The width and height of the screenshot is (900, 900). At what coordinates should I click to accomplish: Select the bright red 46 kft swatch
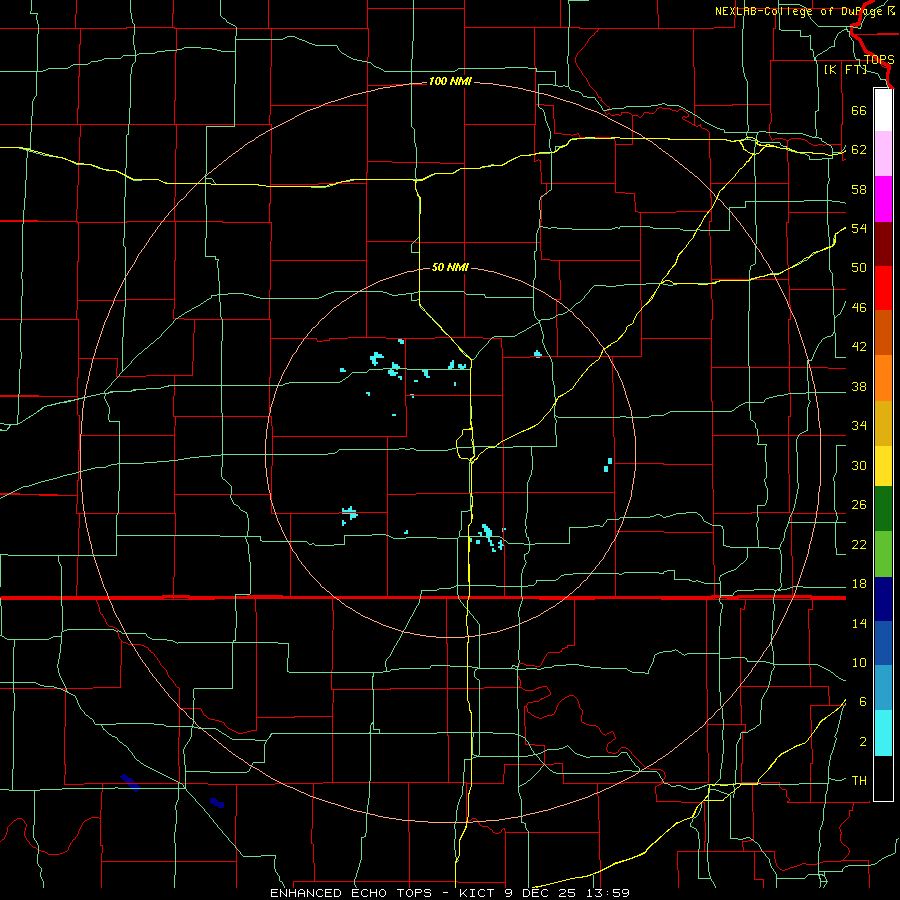tap(883, 288)
